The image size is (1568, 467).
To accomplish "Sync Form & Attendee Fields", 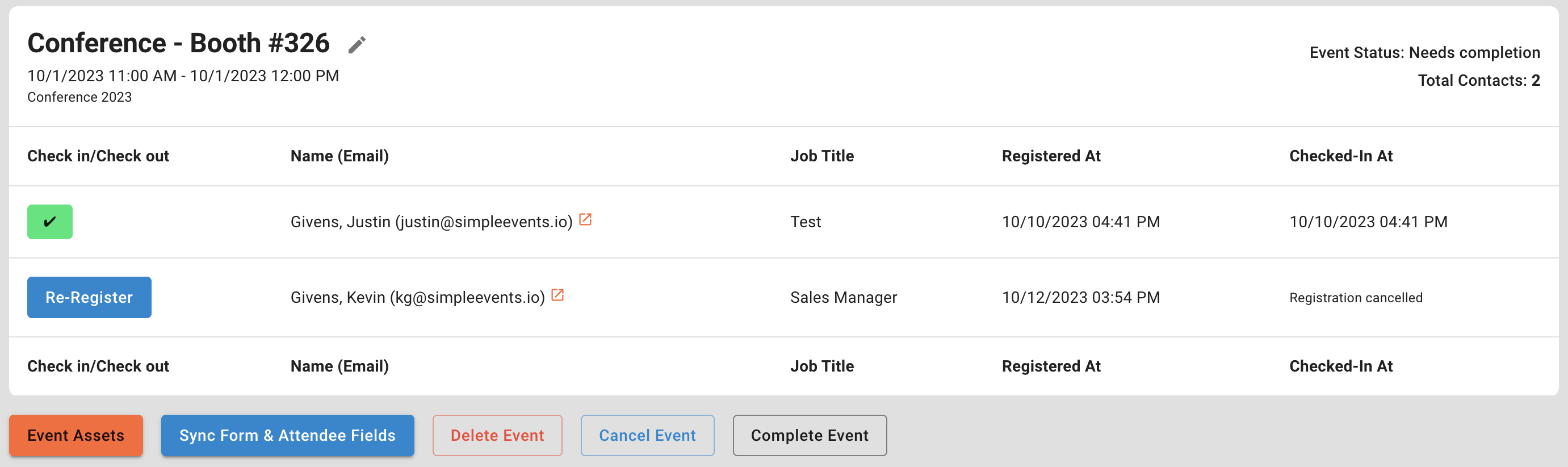I will (287, 435).
